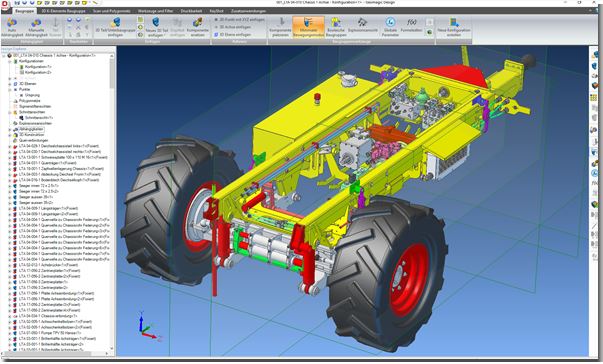Select Seeger innen 72 x 2.5<1> part
The height and width of the screenshot is (364, 603).
point(38,186)
